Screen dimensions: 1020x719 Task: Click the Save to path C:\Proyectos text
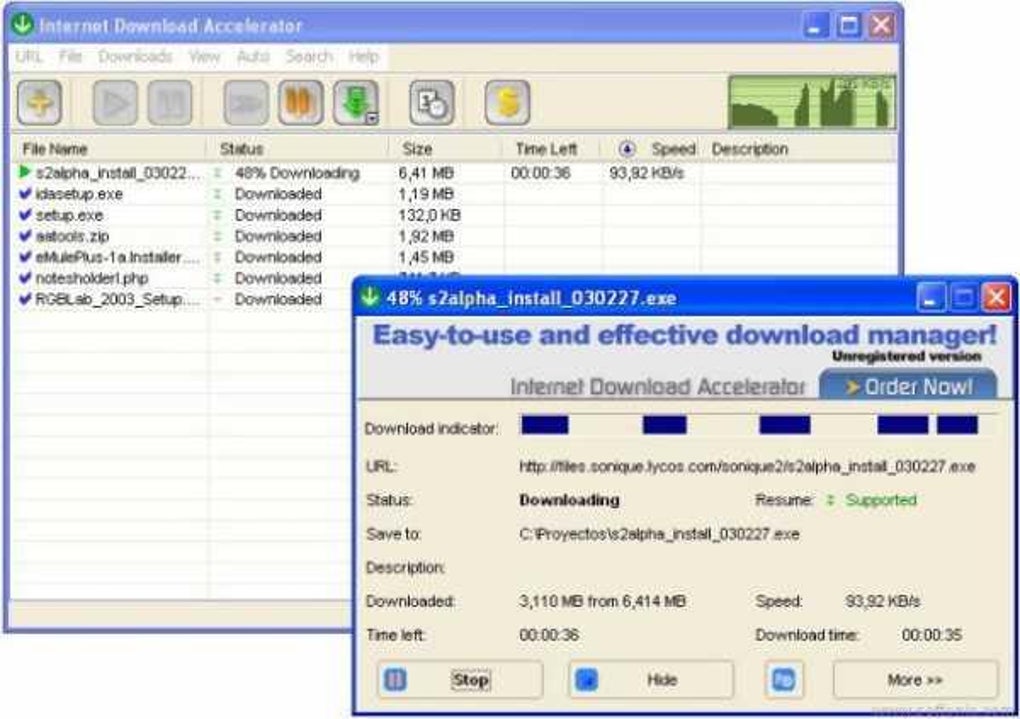point(659,534)
